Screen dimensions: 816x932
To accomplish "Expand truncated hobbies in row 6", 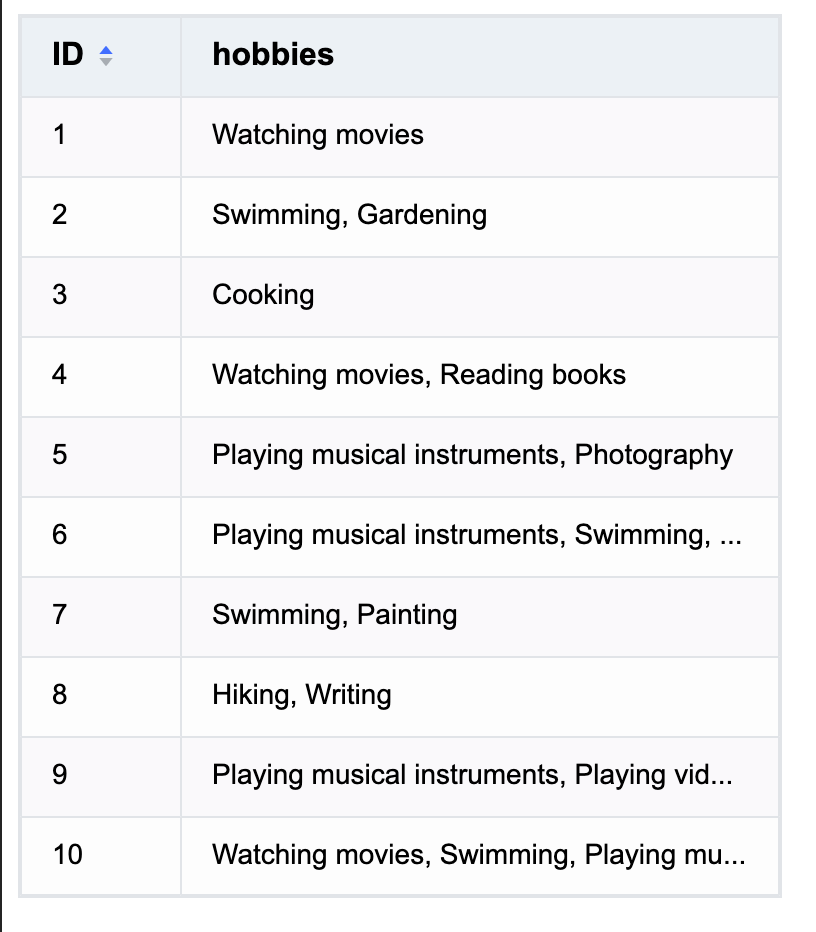I will pyautogui.click(x=480, y=537).
